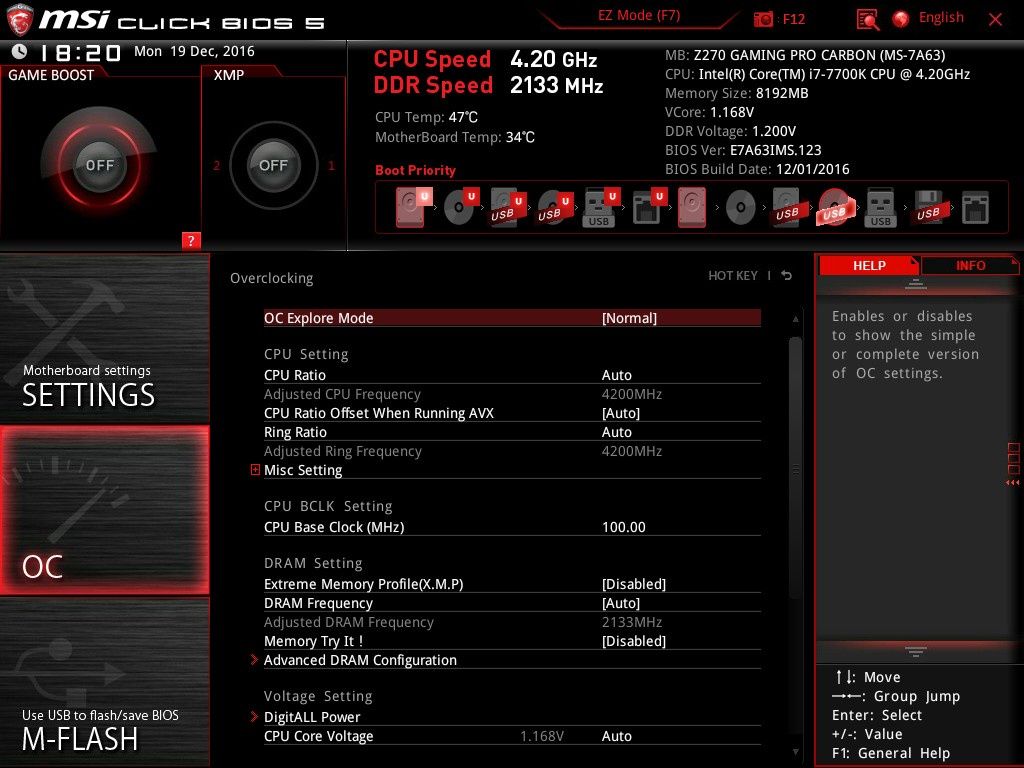Viewport: 1024px width, 768px height.
Task: Click the MSI dragon shield logo
Action: pyautogui.click(x=19, y=19)
